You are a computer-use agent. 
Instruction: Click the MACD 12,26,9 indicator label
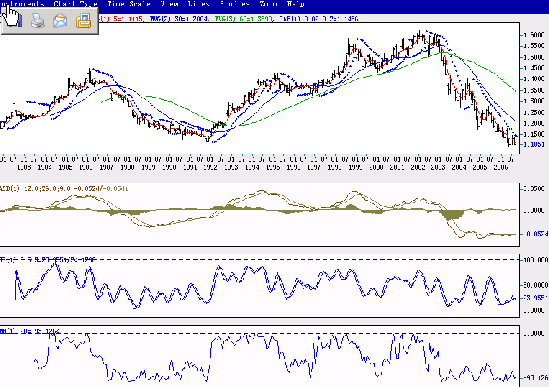point(64,188)
